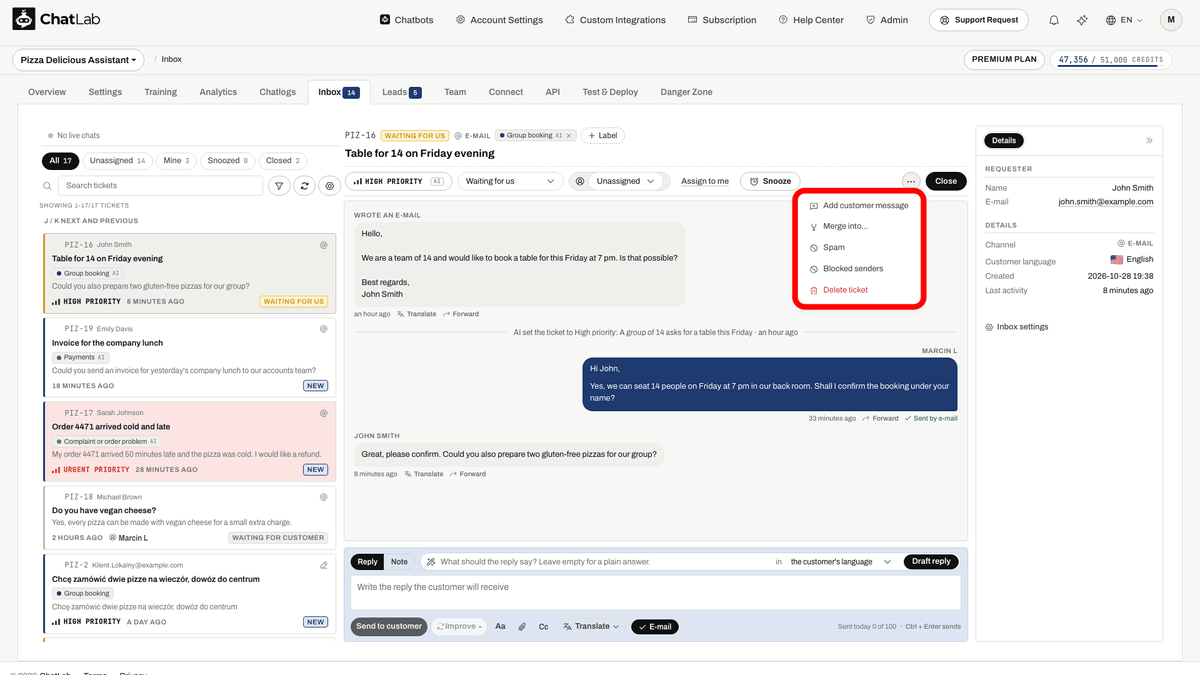Switch reply composer to Note mode
1200x675 pixels.
[x=399, y=562]
